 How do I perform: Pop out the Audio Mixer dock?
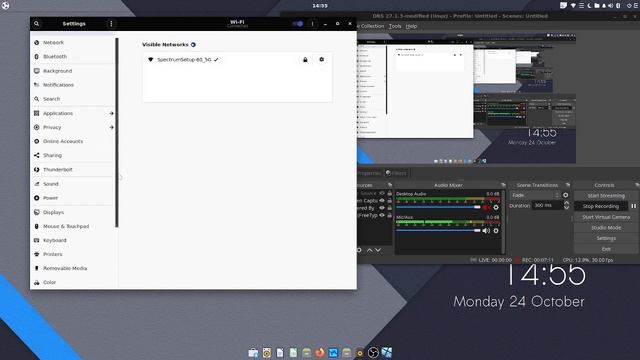503,185
